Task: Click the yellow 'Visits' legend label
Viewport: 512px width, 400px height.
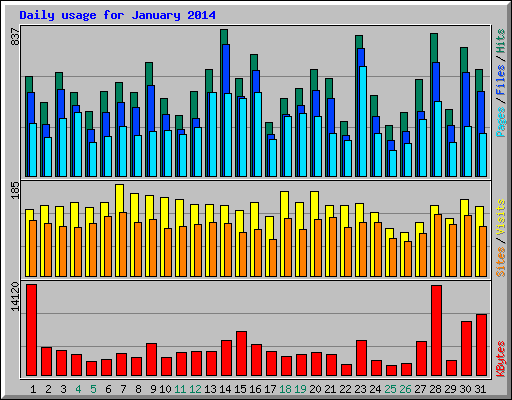Action: 501,217
